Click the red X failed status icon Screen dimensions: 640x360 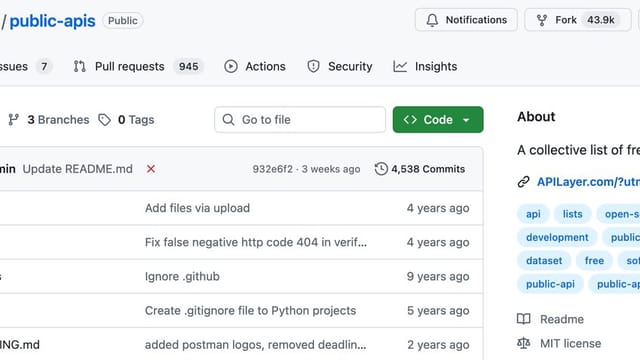(151, 169)
